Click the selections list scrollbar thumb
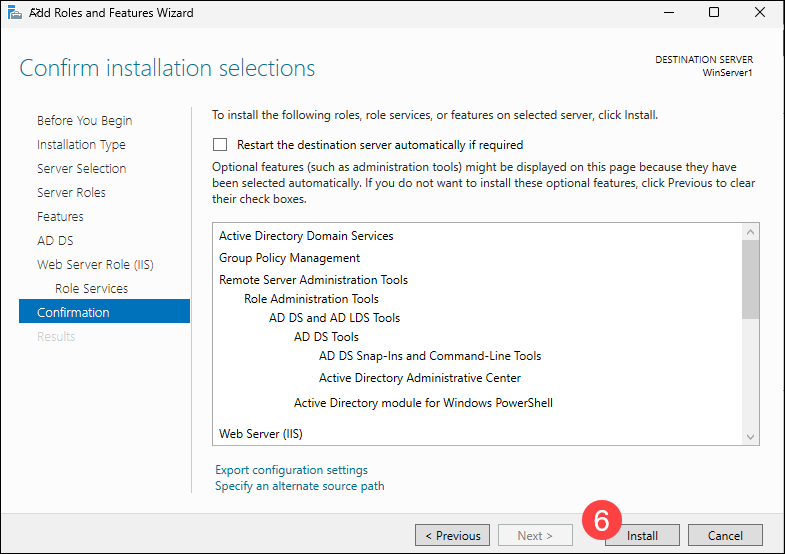 pos(751,279)
